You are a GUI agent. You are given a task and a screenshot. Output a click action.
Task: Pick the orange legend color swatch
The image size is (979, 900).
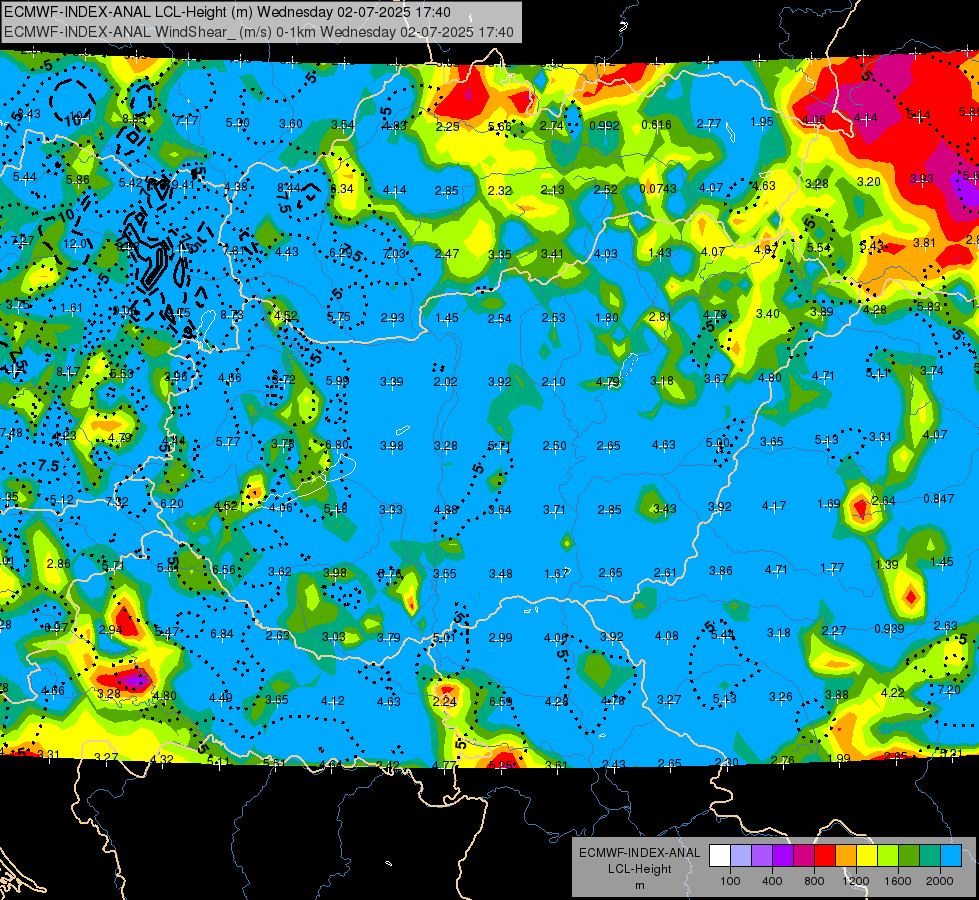[x=845, y=856]
